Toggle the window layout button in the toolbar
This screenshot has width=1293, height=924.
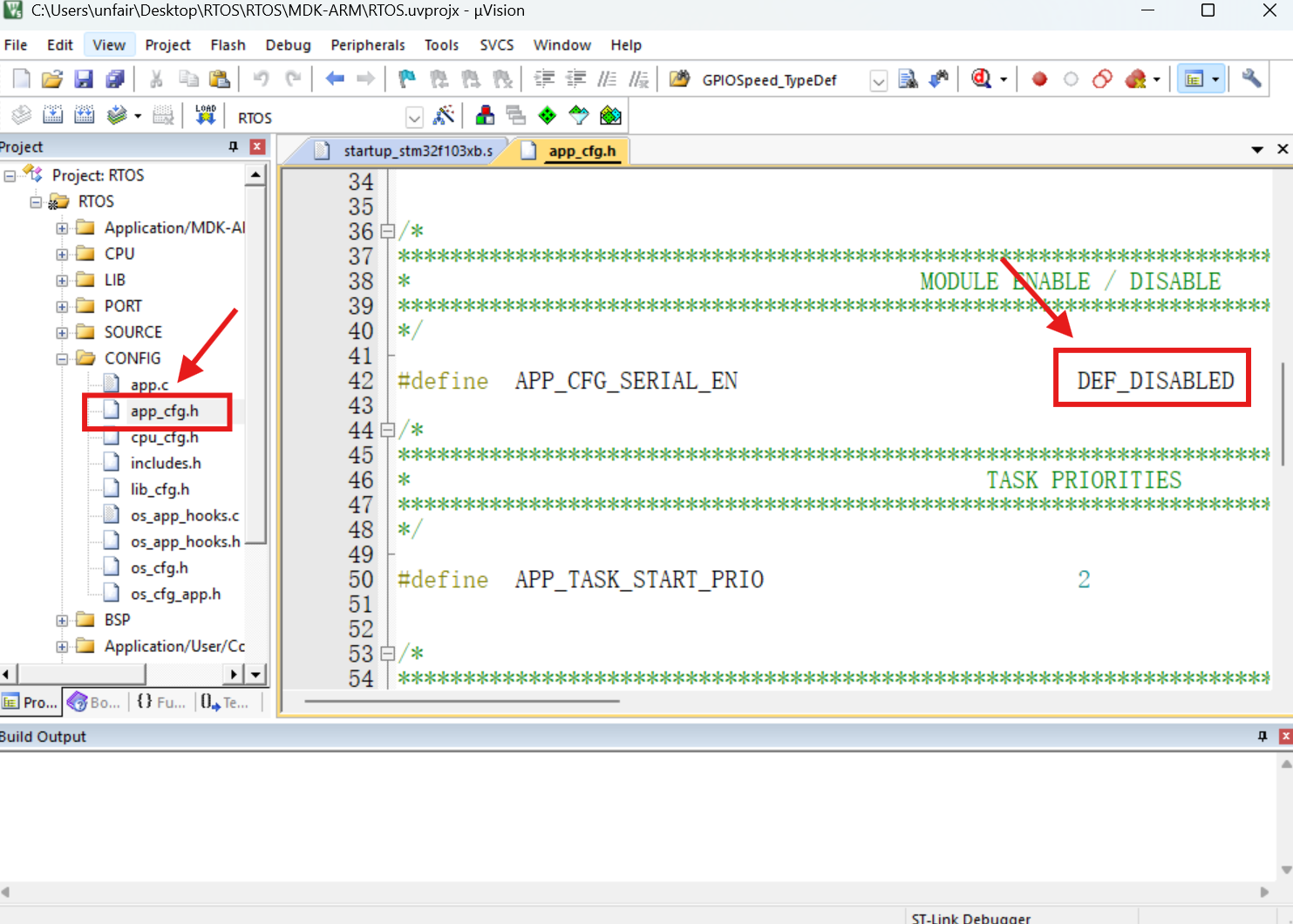coord(1194,79)
